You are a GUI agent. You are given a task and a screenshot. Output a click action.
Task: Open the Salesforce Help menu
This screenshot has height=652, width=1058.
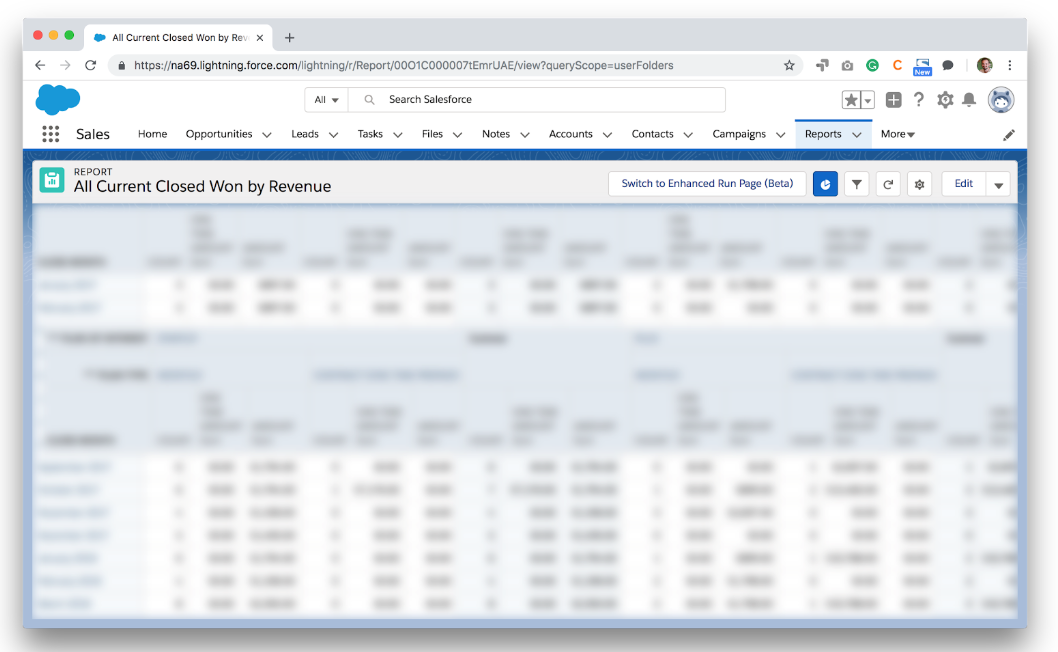tap(917, 99)
